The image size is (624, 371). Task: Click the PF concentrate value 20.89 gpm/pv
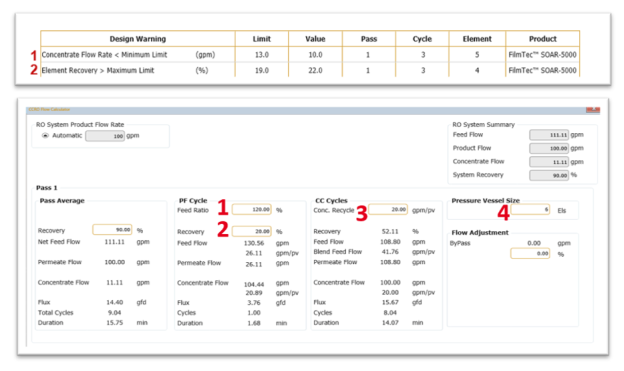[254, 293]
